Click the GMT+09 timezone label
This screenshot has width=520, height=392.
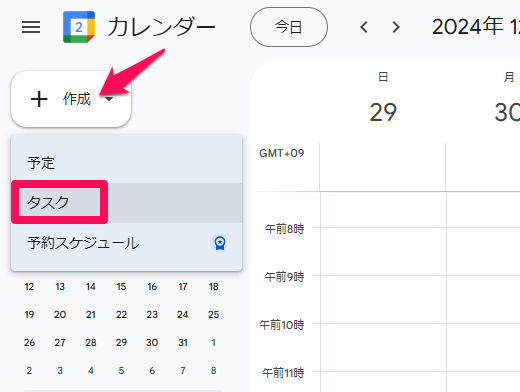282,153
